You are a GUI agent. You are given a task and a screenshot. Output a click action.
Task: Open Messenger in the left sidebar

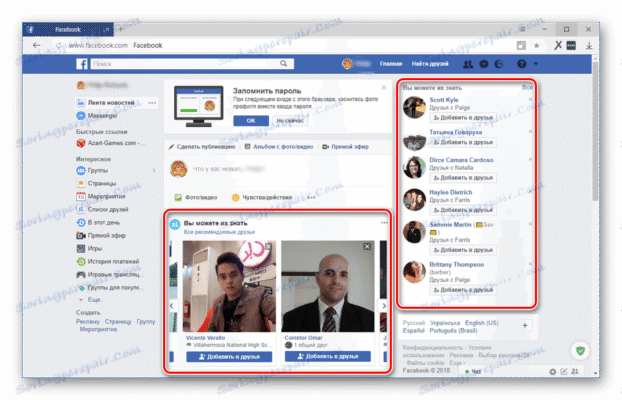102,115
